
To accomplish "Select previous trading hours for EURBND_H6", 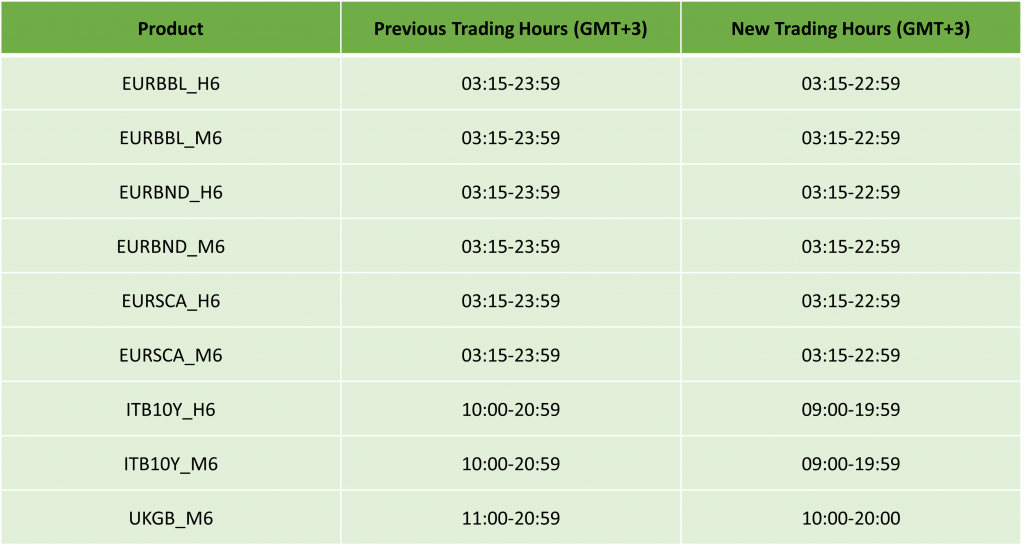I will click(x=510, y=192).
